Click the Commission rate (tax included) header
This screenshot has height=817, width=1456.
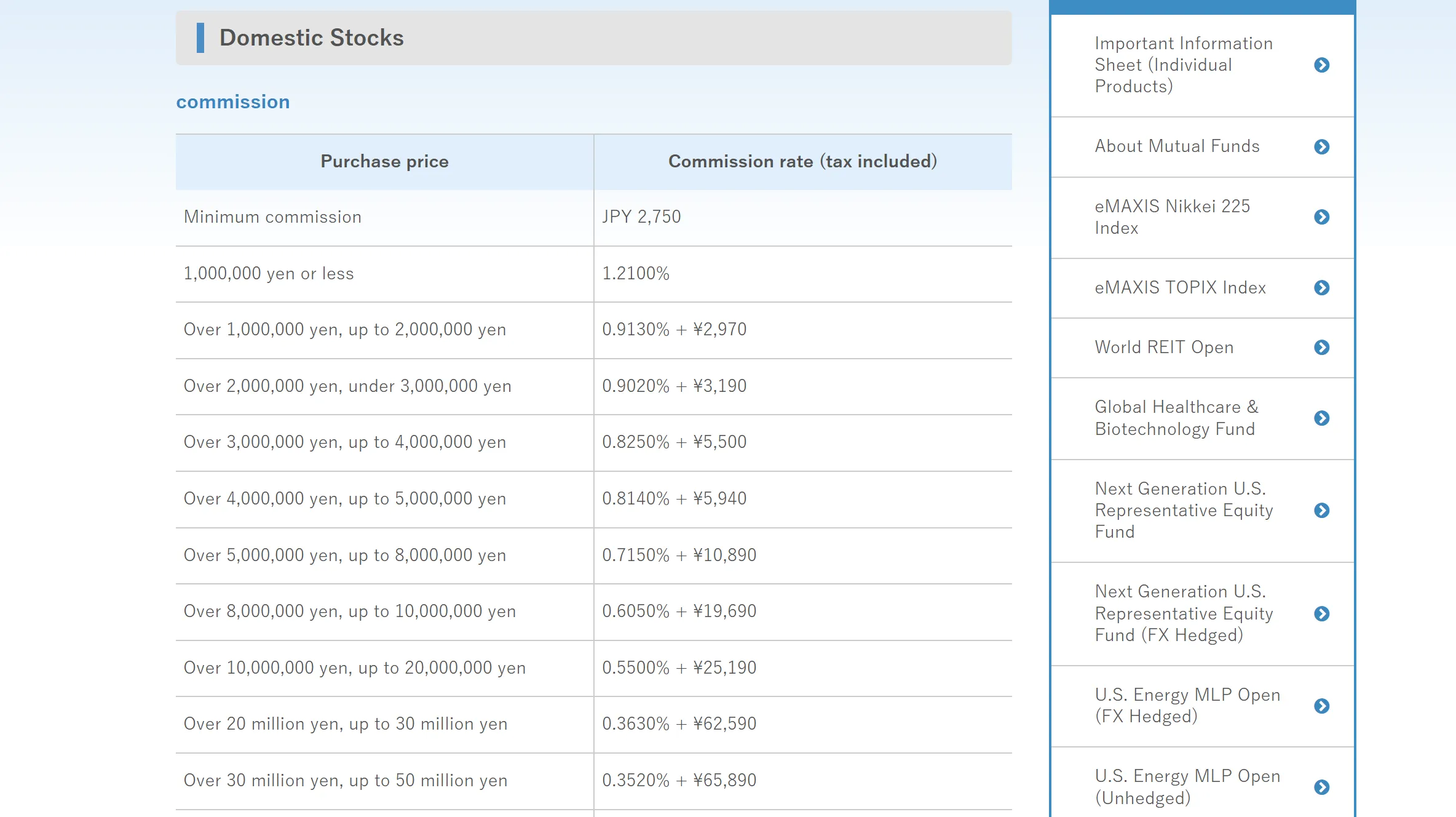click(x=802, y=161)
